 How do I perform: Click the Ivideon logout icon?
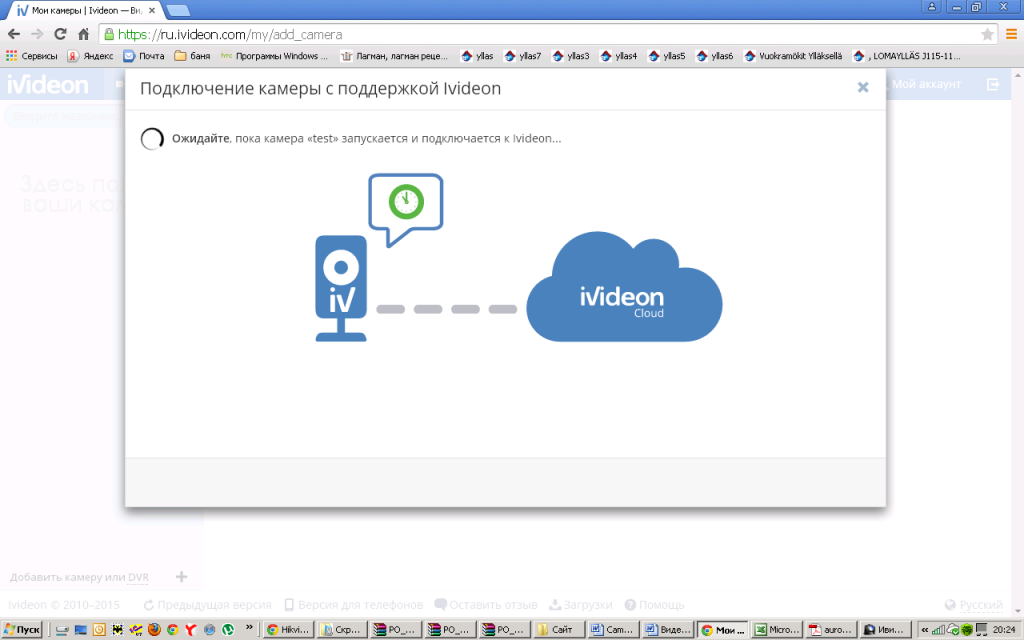click(992, 85)
